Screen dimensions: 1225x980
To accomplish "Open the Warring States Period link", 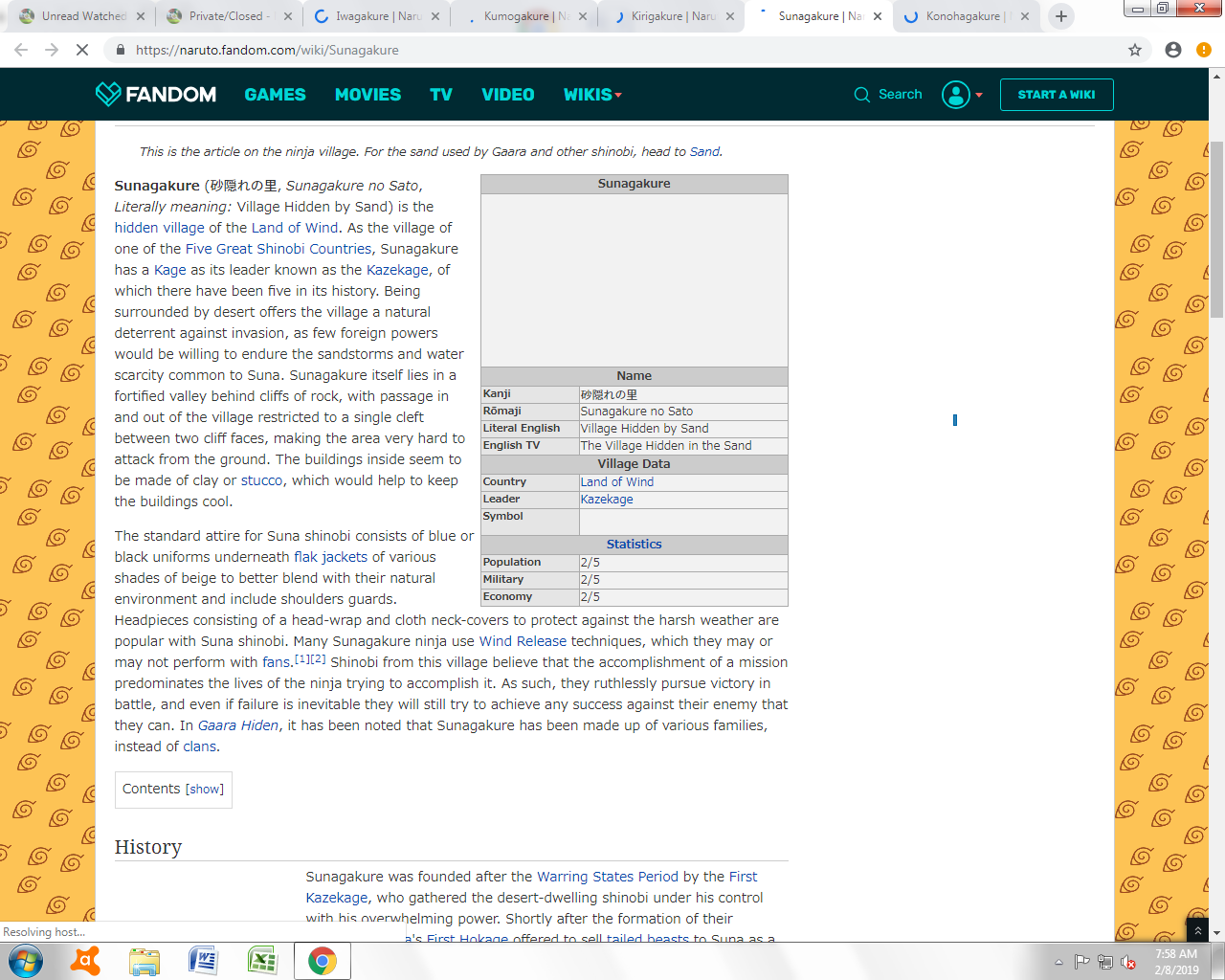I will (608, 877).
